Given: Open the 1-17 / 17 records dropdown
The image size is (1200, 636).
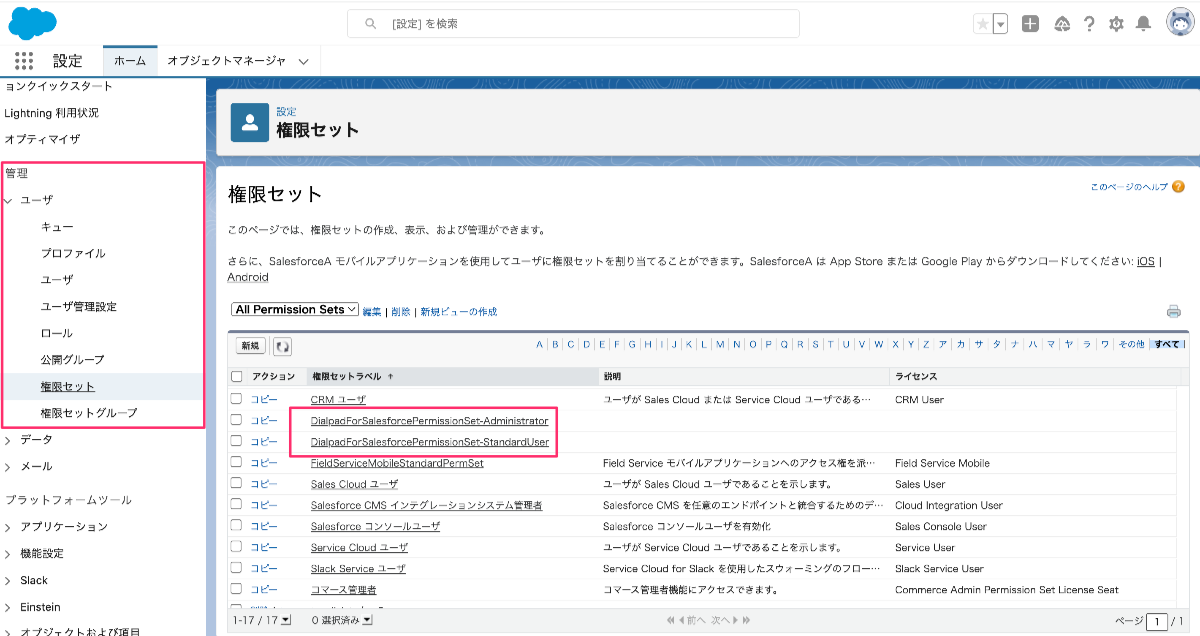Looking at the screenshot, I should (286, 621).
